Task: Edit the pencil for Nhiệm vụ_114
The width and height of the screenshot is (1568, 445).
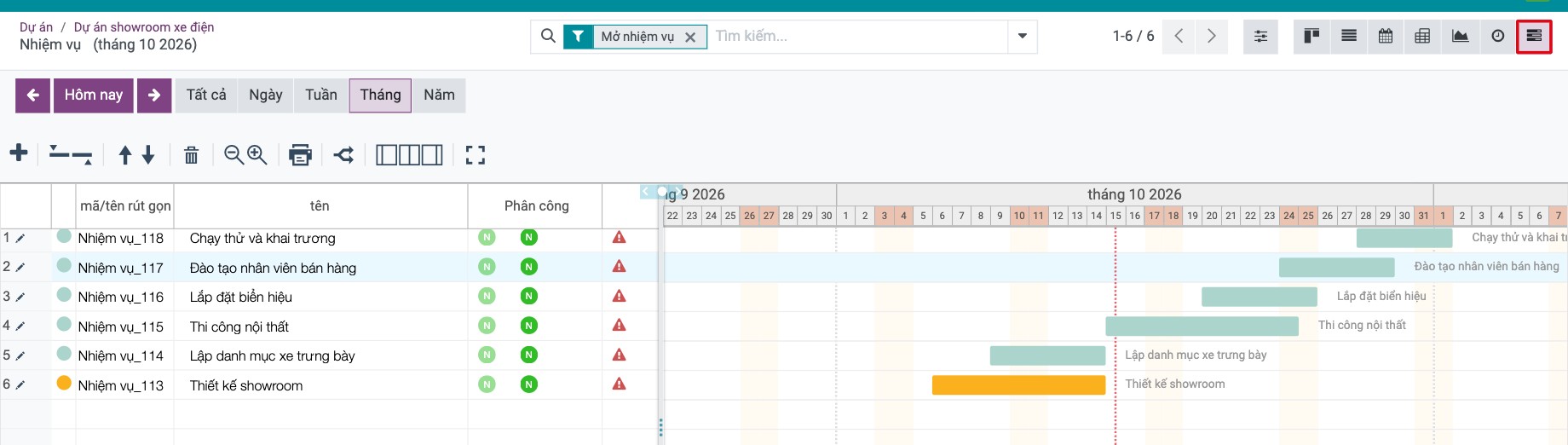Action: (20, 356)
